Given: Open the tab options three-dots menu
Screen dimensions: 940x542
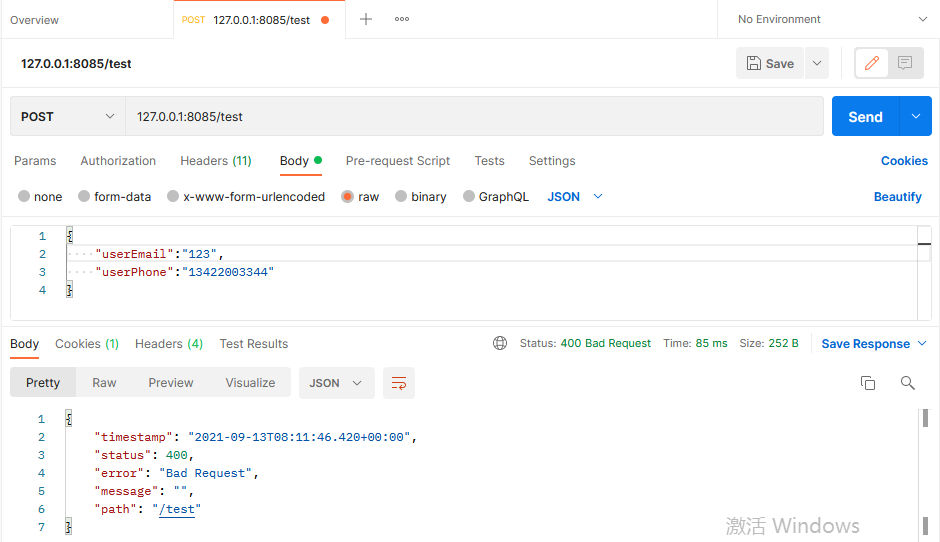Looking at the screenshot, I should (x=402, y=19).
